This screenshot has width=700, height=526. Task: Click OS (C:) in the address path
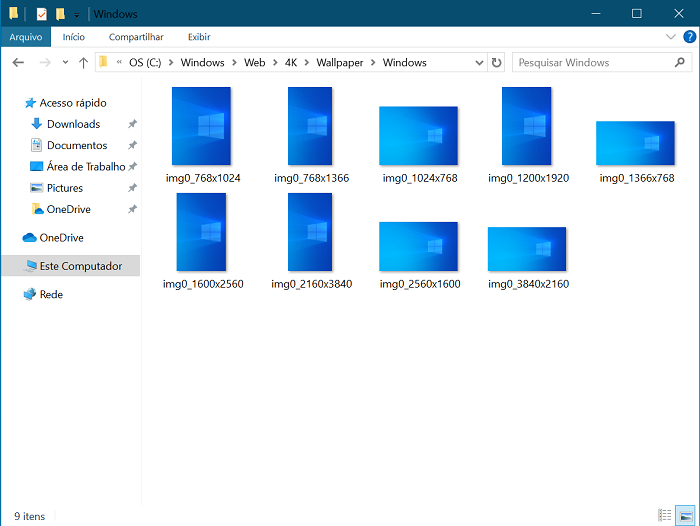[x=145, y=63]
